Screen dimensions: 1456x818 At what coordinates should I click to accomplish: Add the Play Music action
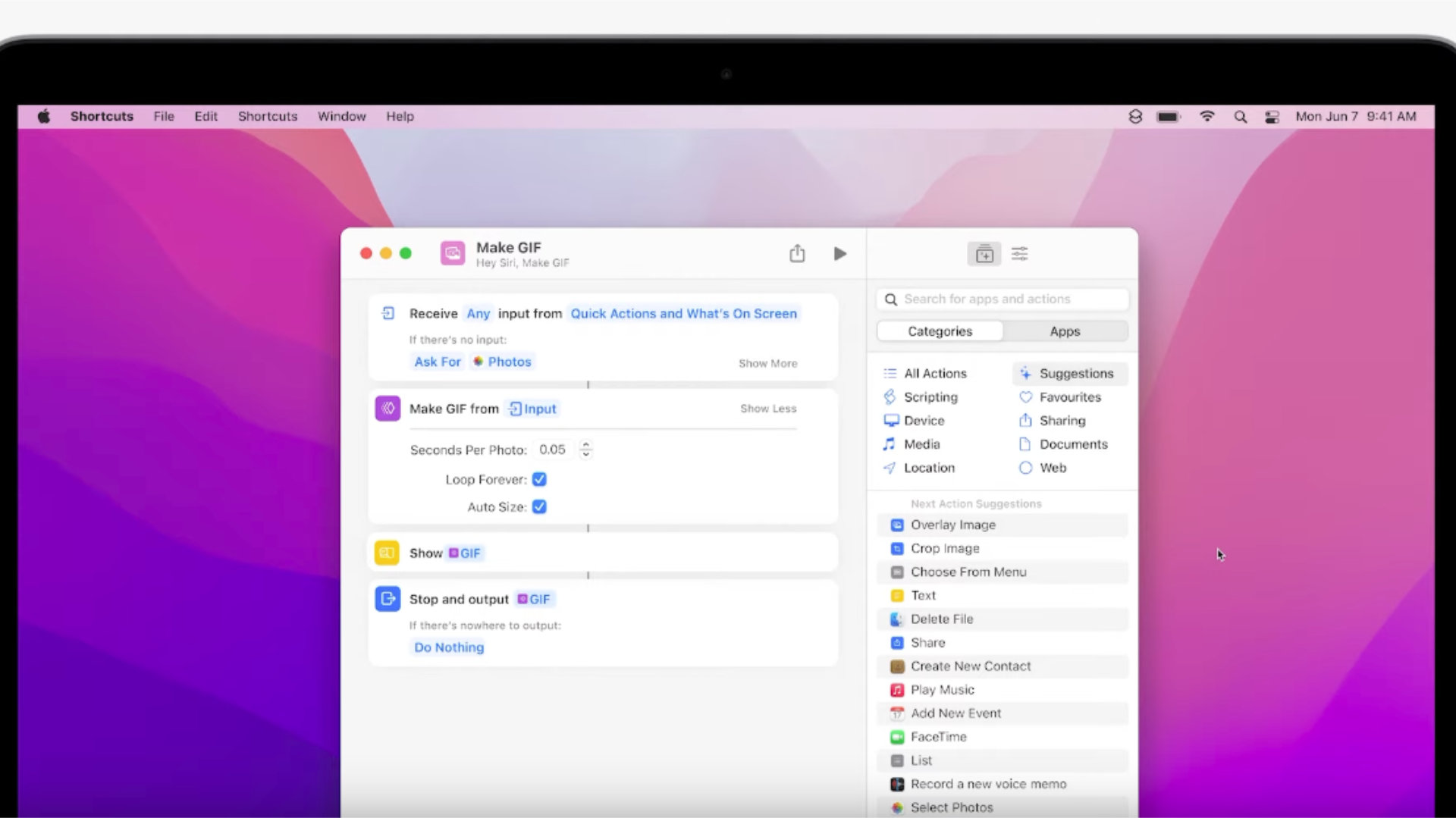1003,689
